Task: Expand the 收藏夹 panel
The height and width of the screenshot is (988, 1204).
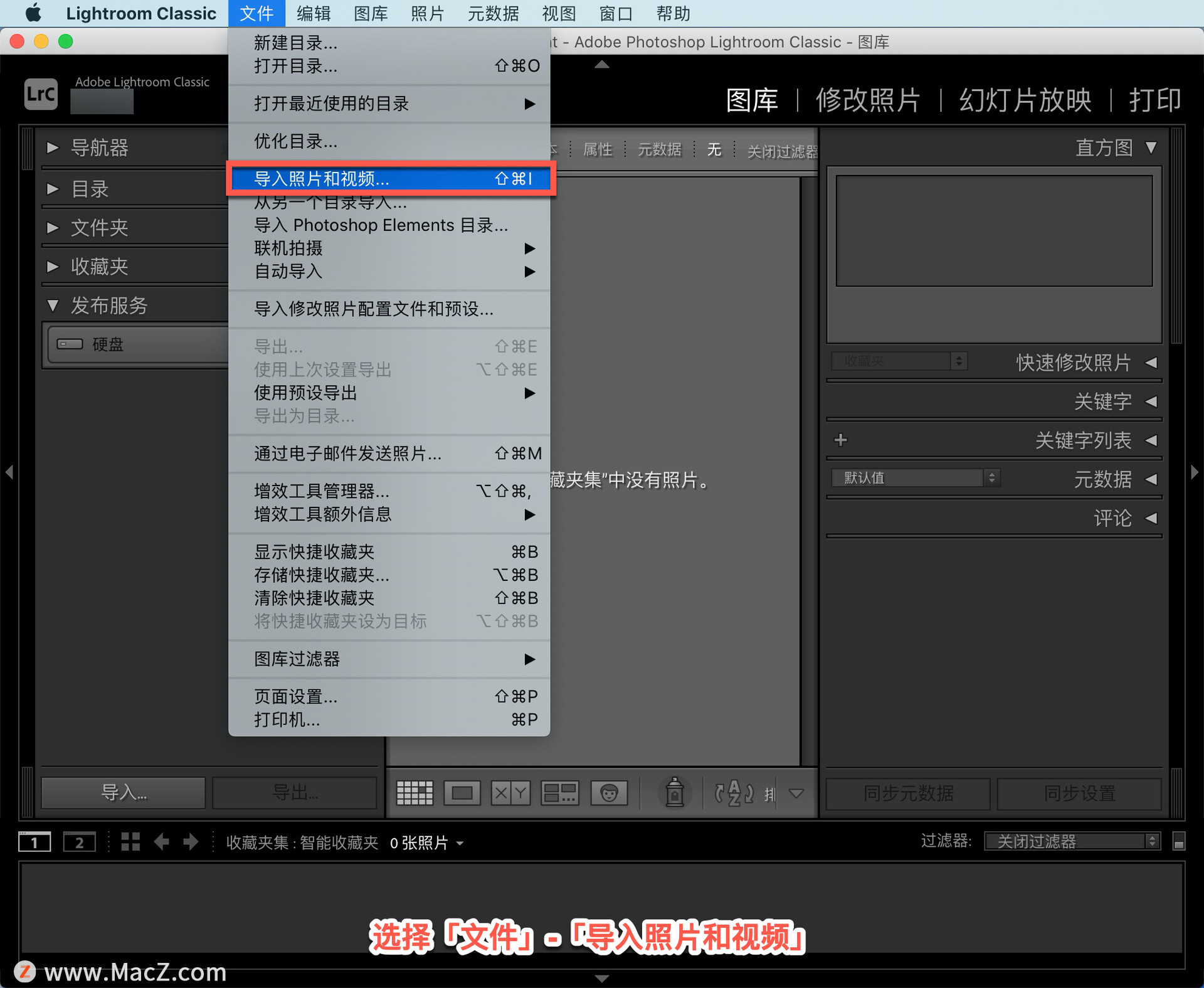Action: 52,266
